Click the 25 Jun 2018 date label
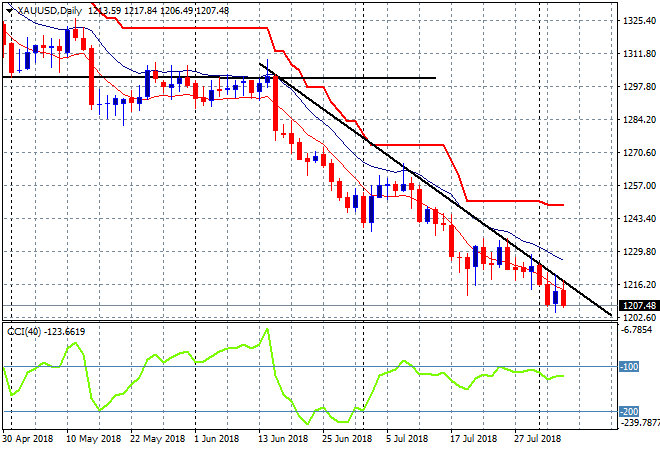The height and width of the screenshot is (450, 660). [x=347, y=439]
